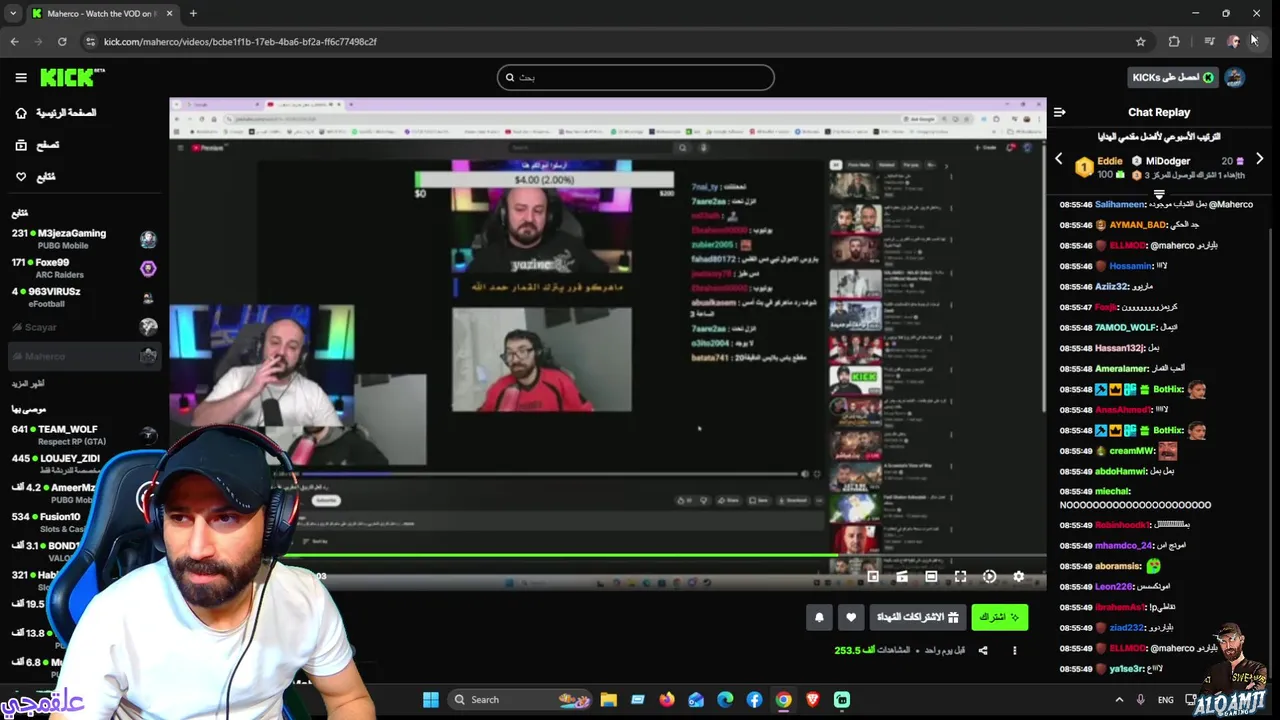This screenshot has width=1280, height=720.
Task: Open Scayar offline channel in sidebar
Action: (x=84, y=327)
